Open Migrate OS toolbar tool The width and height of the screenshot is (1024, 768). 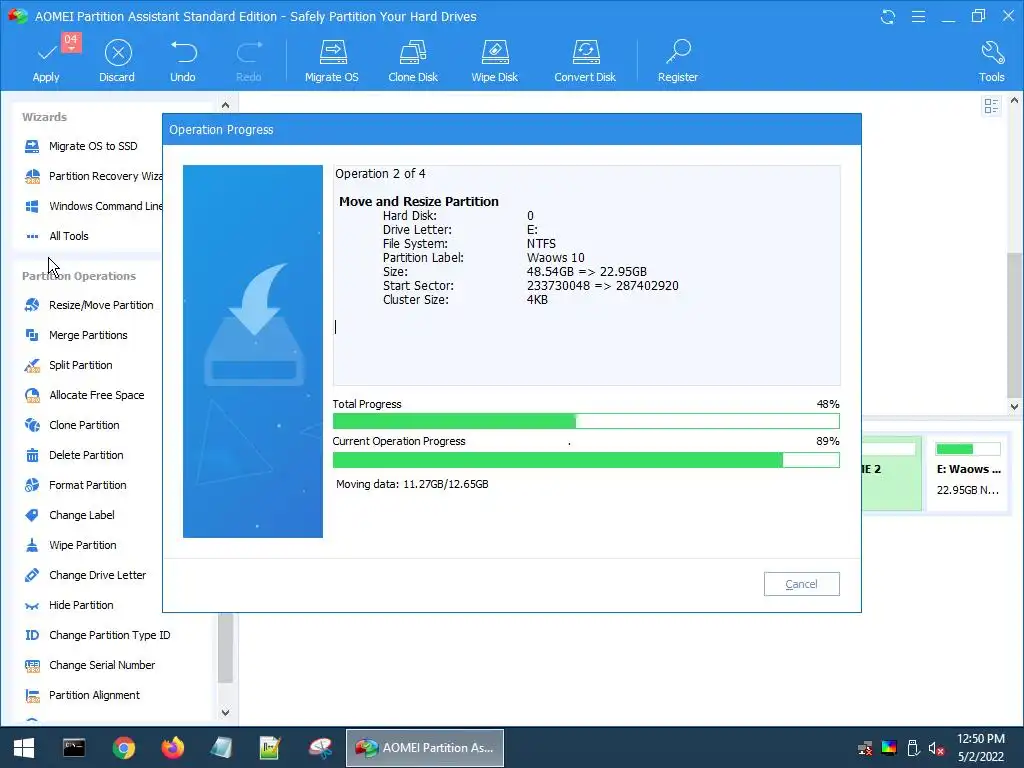click(332, 61)
